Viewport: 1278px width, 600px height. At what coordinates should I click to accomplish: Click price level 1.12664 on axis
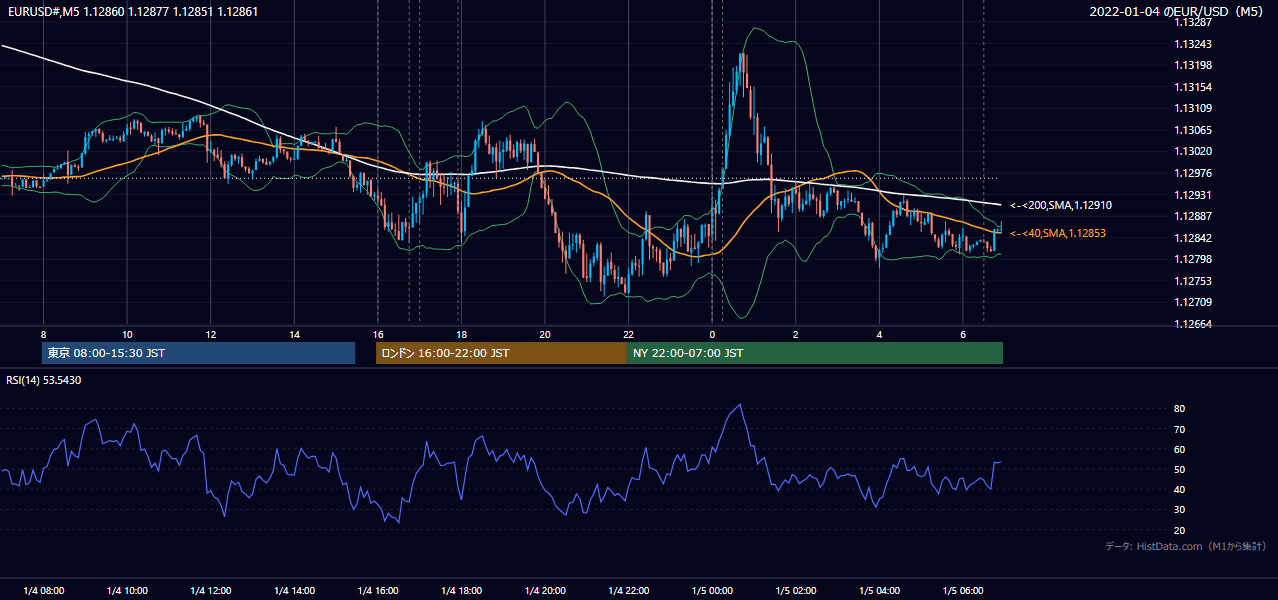[1193, 324]
